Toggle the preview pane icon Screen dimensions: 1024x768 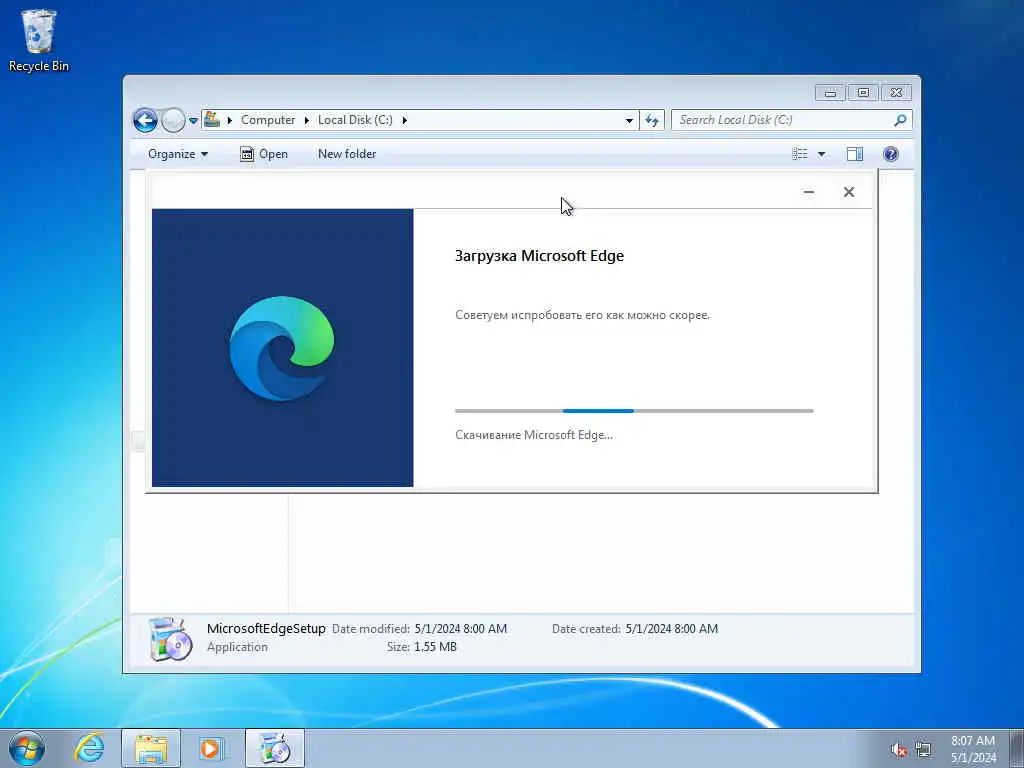(x=855, y=154)
